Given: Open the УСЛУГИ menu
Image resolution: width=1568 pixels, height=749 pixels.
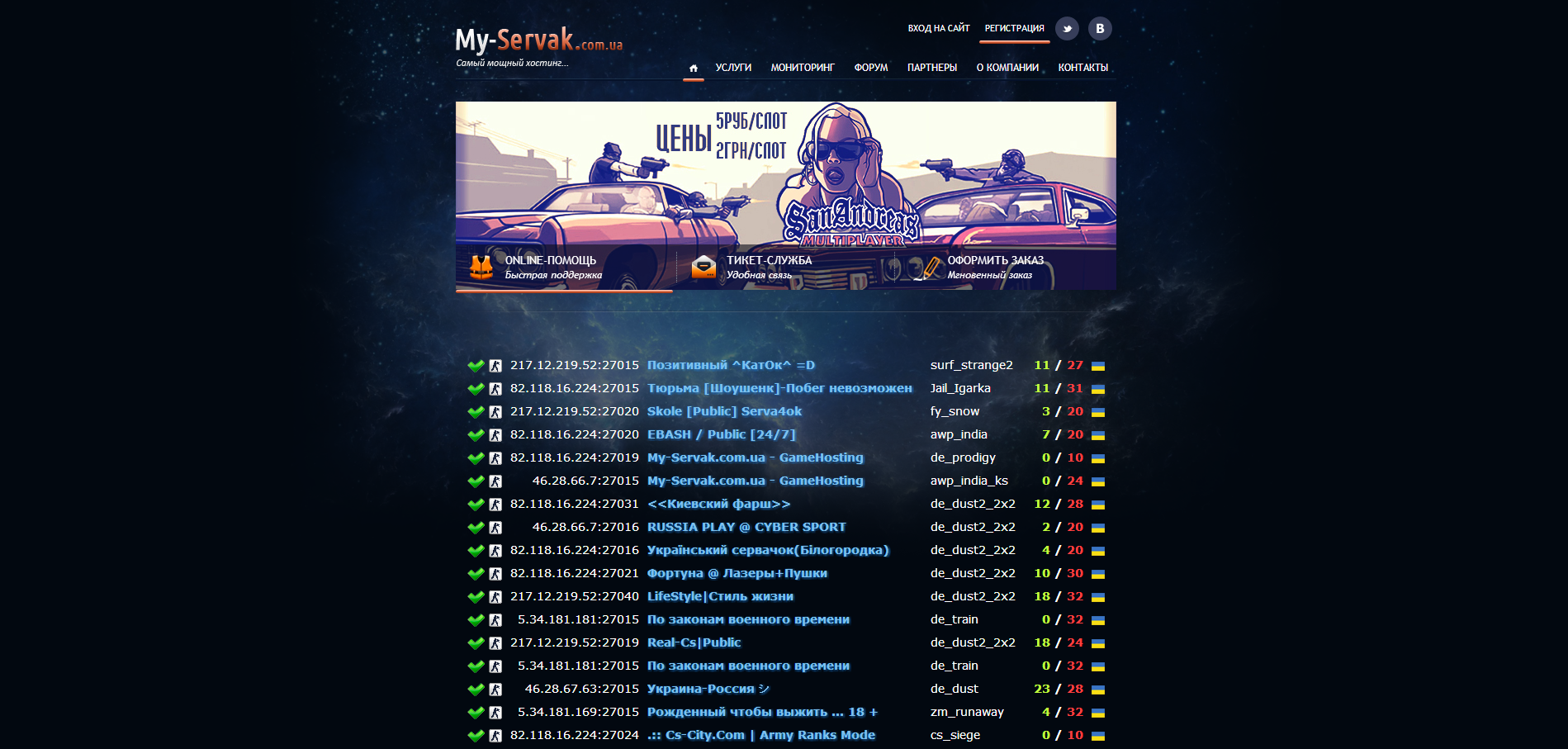Looking at the screenshot, I should (733, 68).
